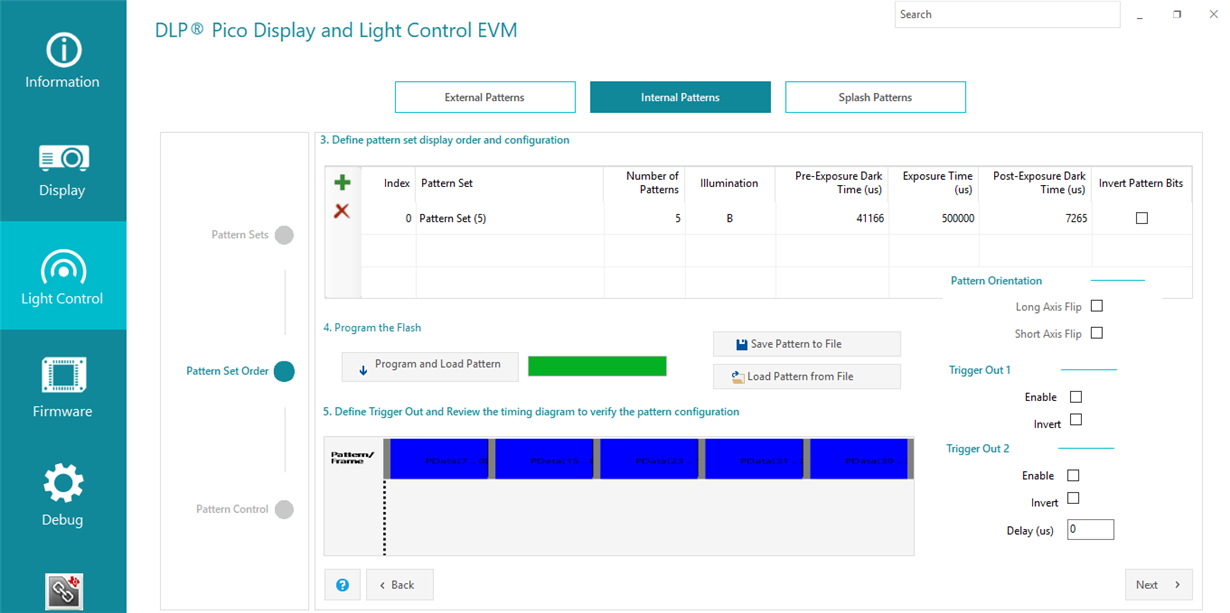This screenshot has height=613, width=1230.
Task: Open the Firmware chip section
Action: pos(63,387)
